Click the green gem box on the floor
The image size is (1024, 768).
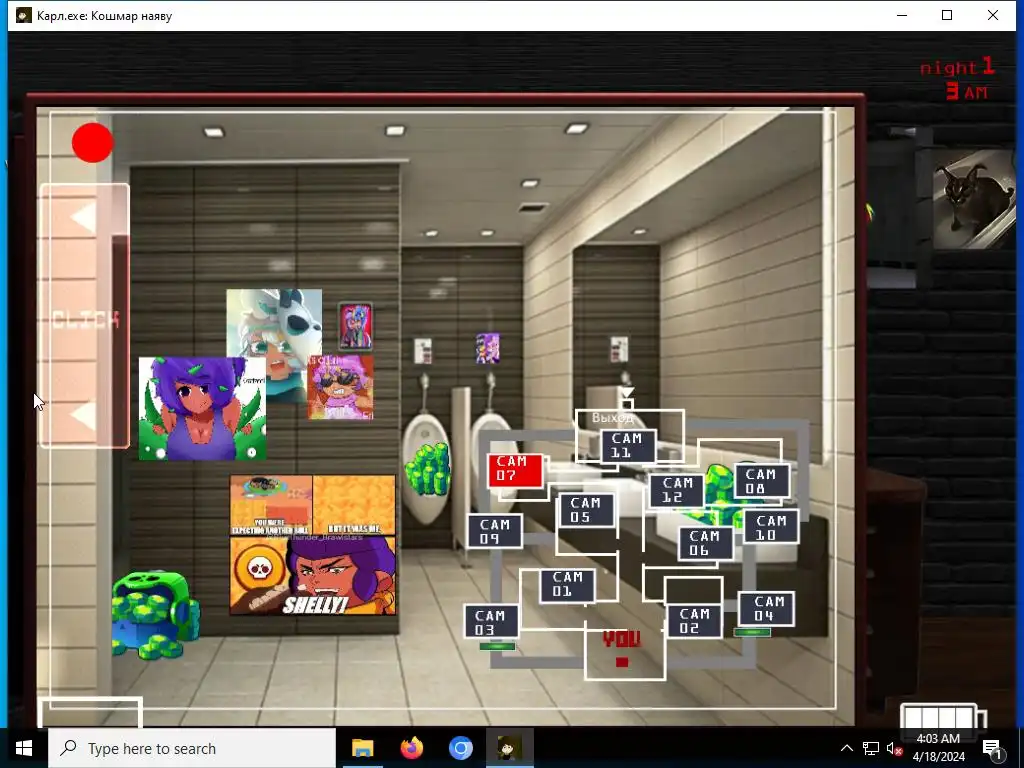pyautogui.click(x=155, y=615)
